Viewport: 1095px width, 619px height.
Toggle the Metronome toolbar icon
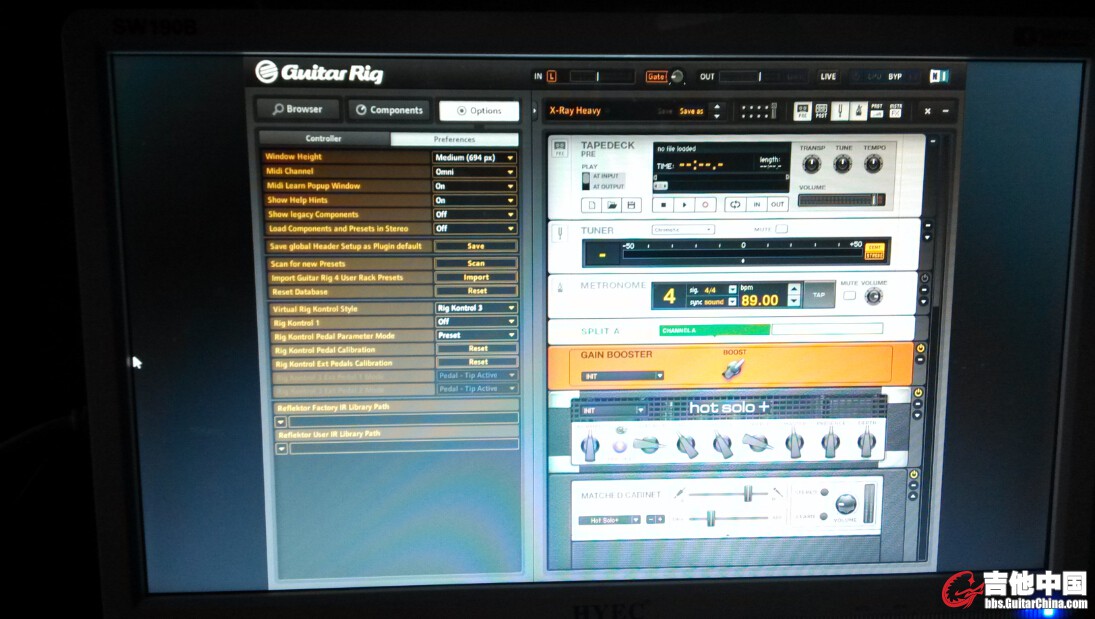(858, 110)
